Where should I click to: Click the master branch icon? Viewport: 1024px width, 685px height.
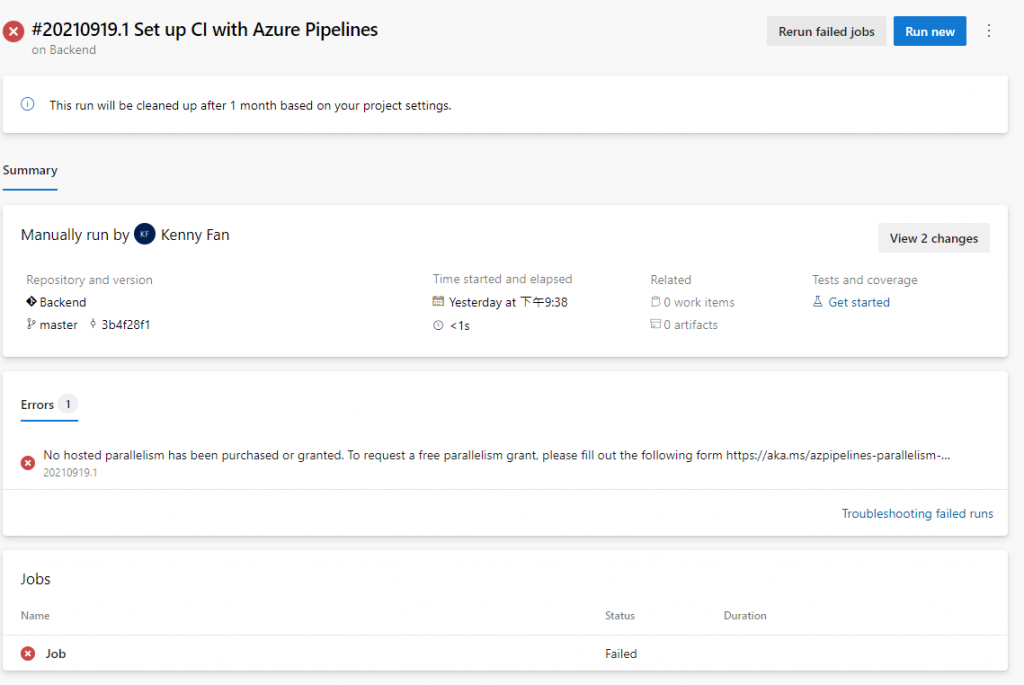point(31,325)
